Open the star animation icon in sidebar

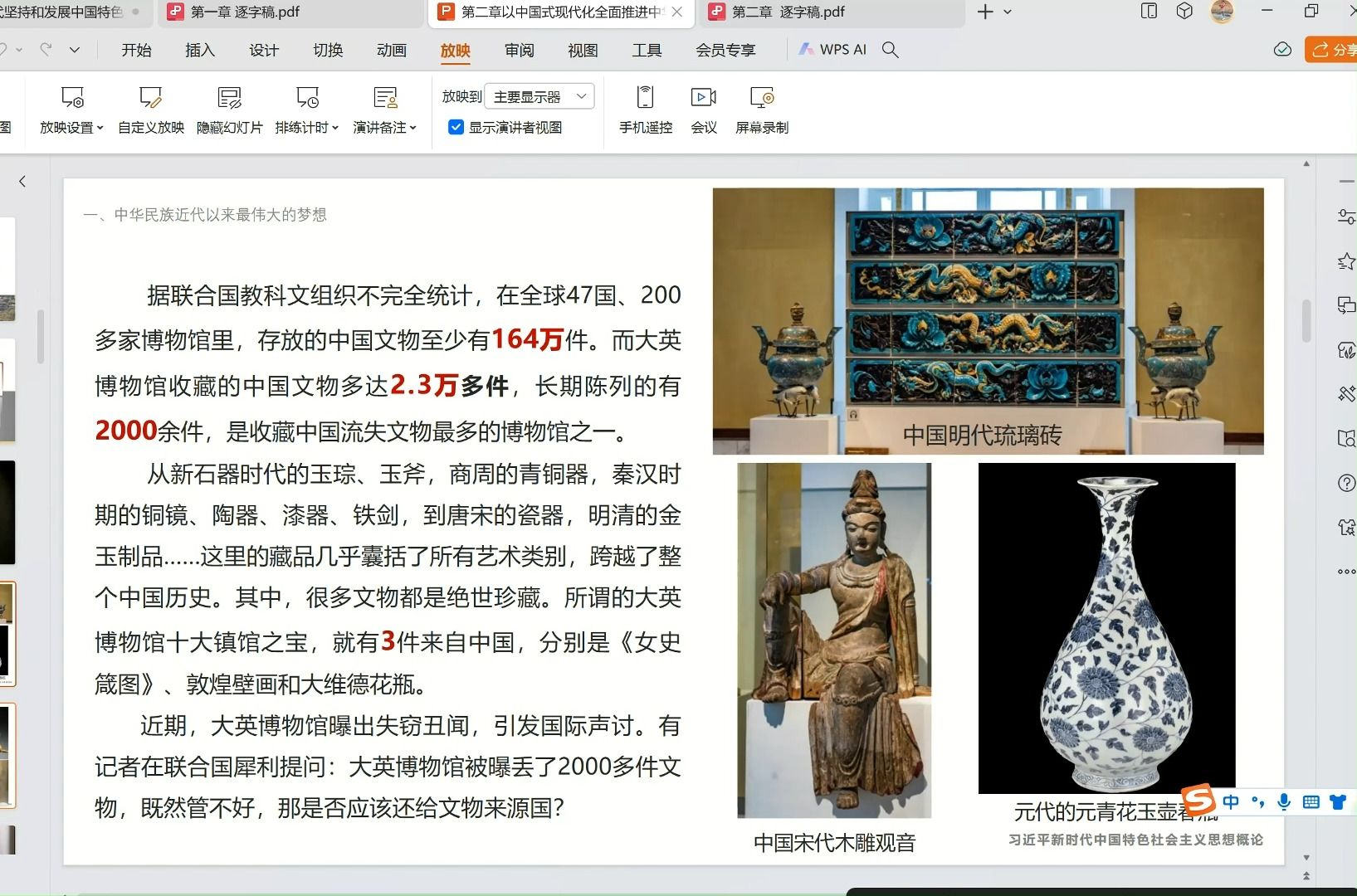coord(1346,262)
